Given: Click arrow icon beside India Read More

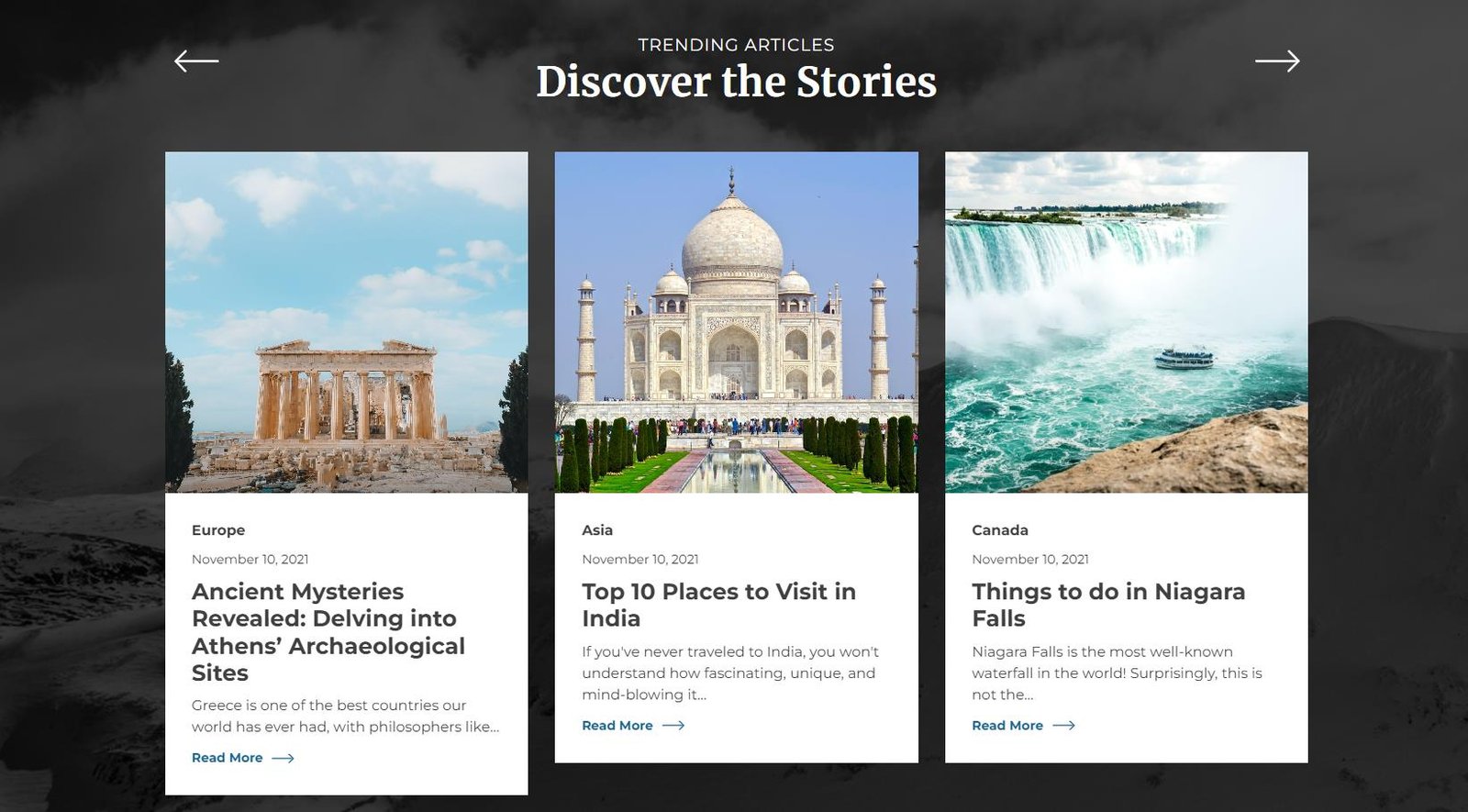Looking at the screenshot, I should 673,726.
